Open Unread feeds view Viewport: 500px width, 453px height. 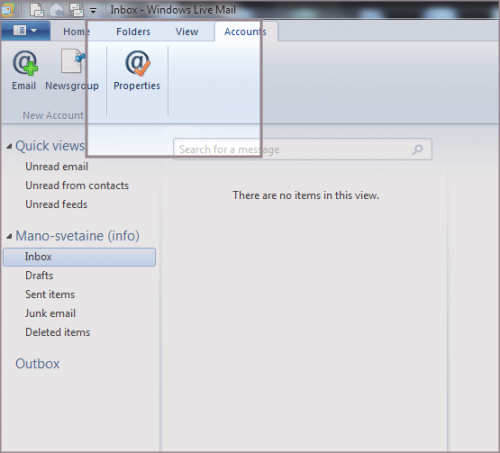56,204
